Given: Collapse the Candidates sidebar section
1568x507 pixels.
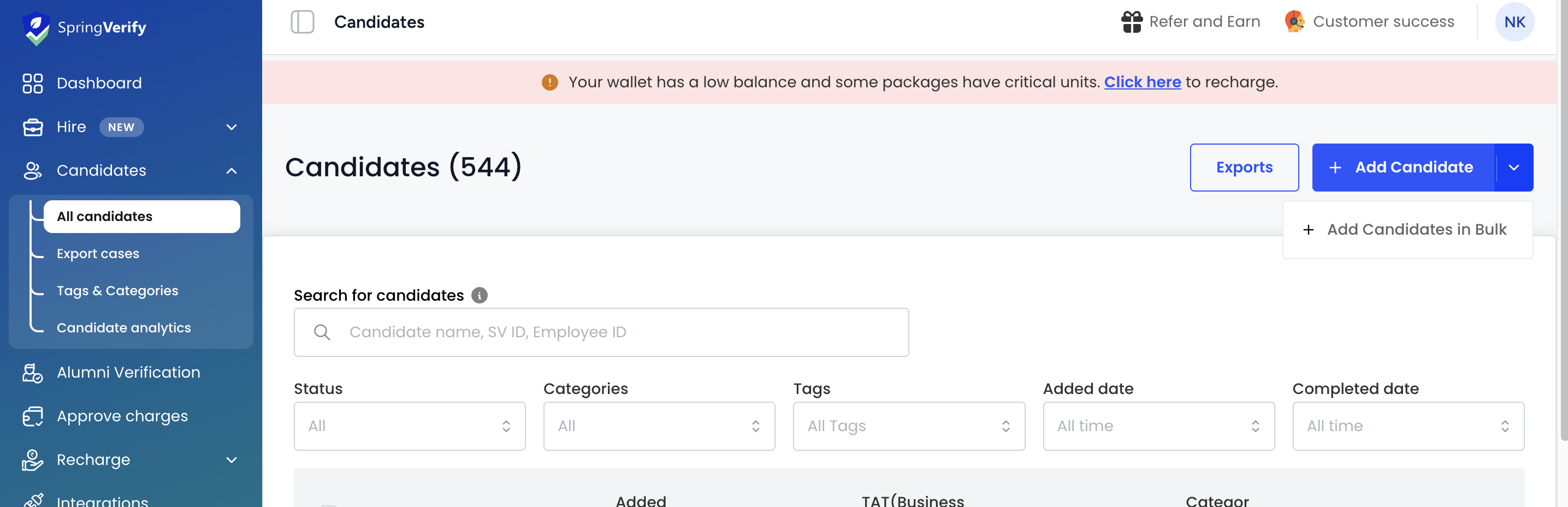Looking at the screenshot, I should point(232,171).
